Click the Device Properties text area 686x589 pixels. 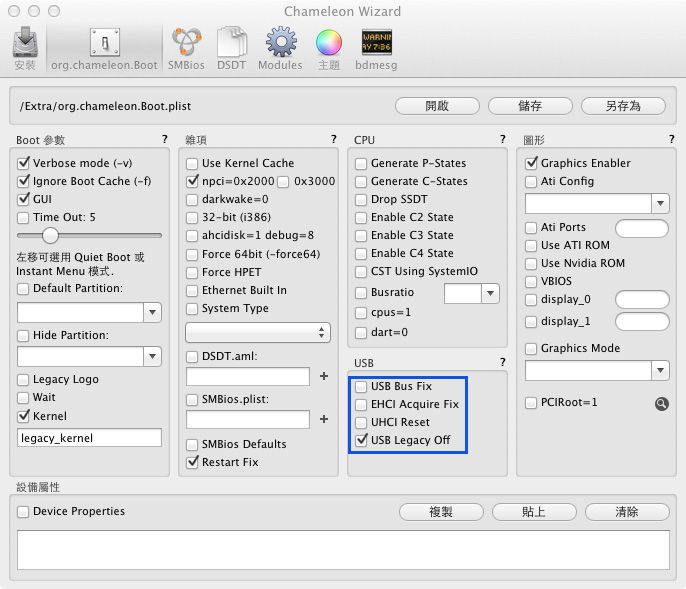coord(343,550)
